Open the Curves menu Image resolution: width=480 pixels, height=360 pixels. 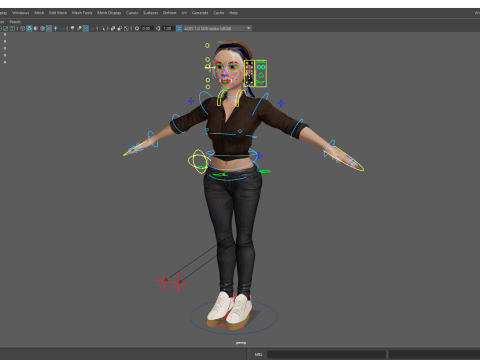pyautogui.click(x=132, y=13)
